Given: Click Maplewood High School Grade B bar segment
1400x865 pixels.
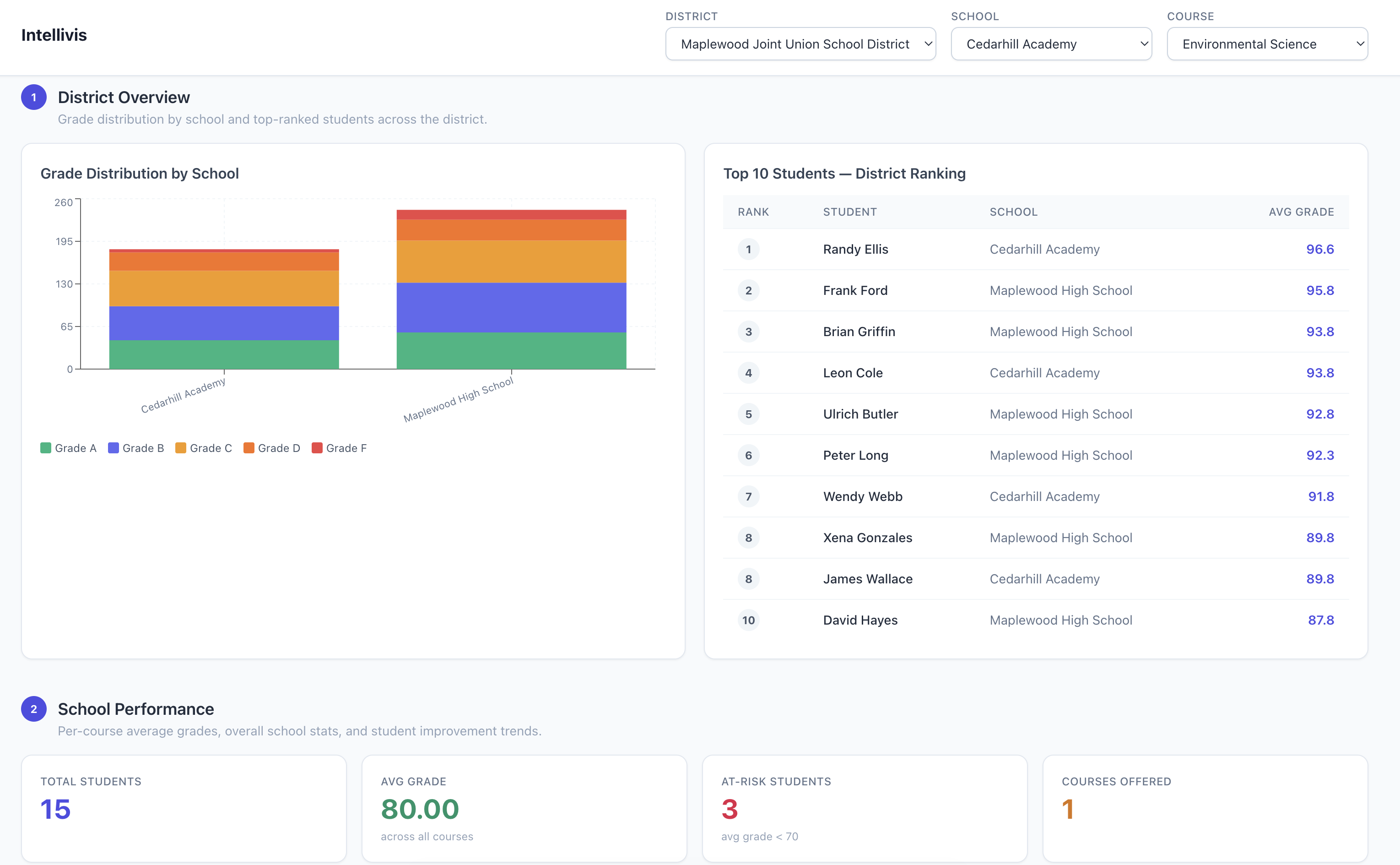Looking at the screenshot, I should pyautogui.click(x=511, y=308).
